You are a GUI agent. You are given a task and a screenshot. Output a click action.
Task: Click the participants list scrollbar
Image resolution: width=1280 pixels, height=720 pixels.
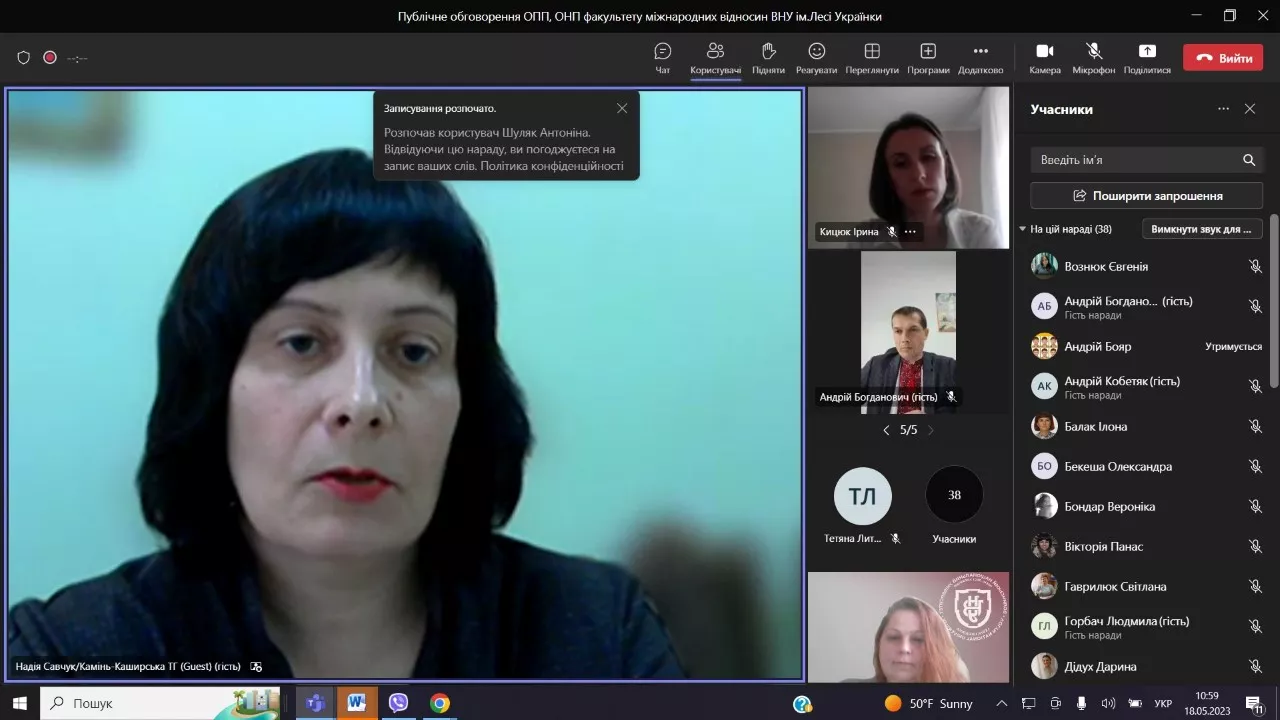1273,300
